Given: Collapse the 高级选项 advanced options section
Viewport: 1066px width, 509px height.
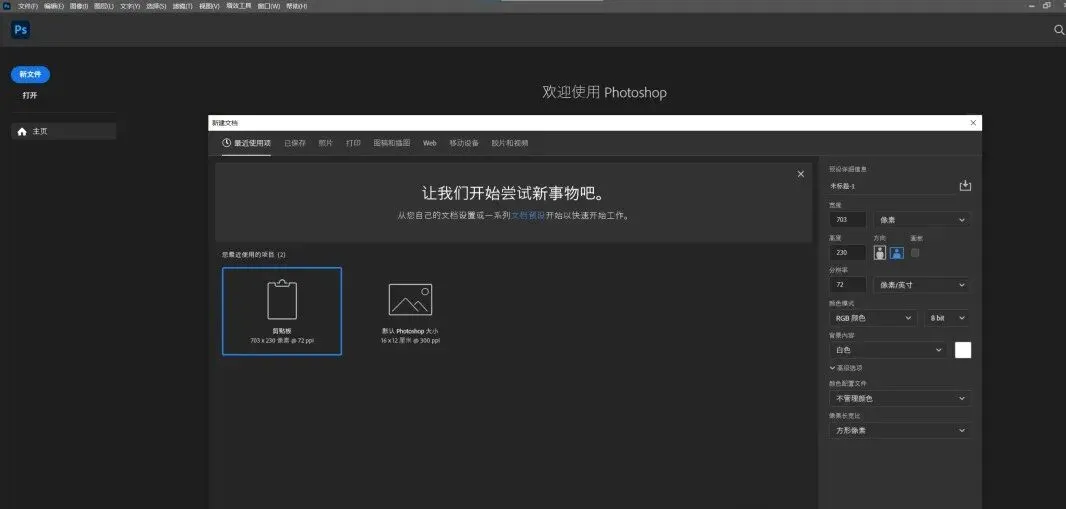Looking at the screenshot, I should pyautogui.click(x=846, y=368).
